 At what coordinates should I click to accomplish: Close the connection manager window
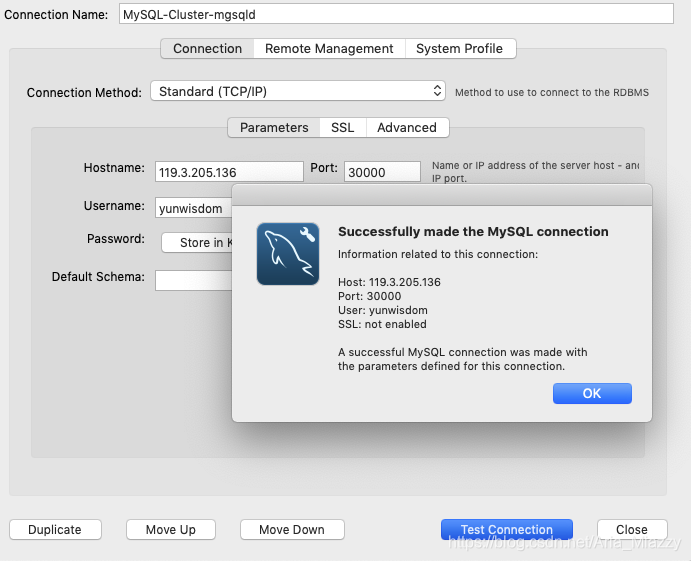632,529
